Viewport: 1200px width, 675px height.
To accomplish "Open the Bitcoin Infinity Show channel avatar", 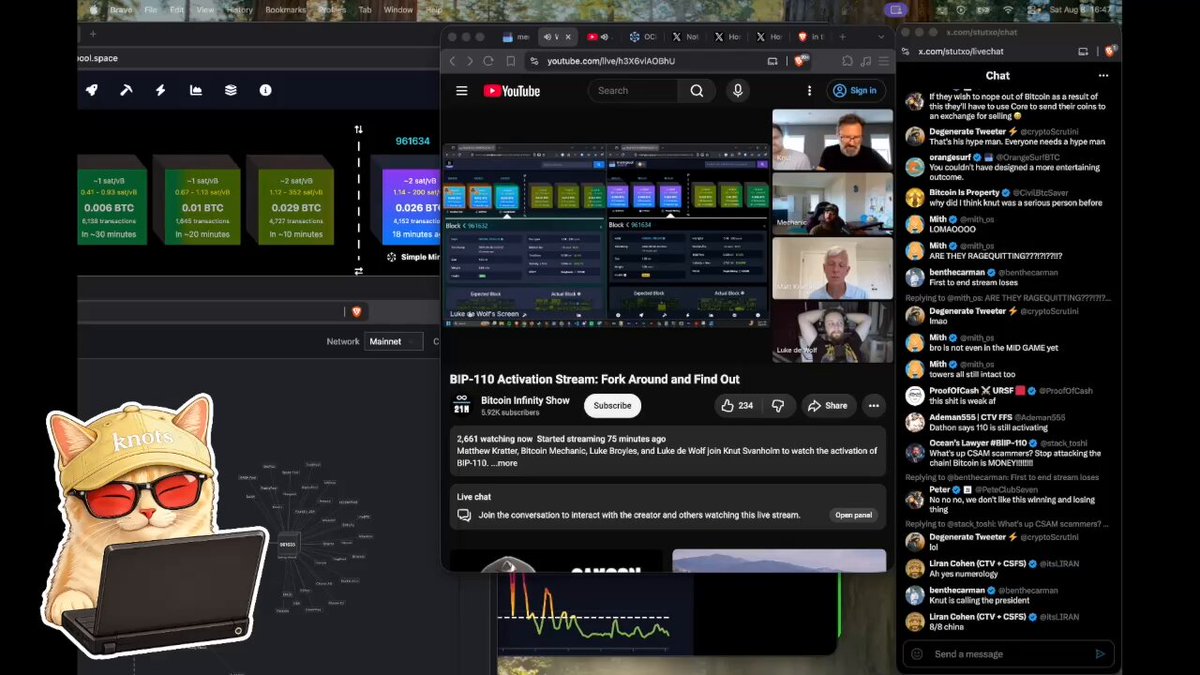I will [x=462, y=405].
